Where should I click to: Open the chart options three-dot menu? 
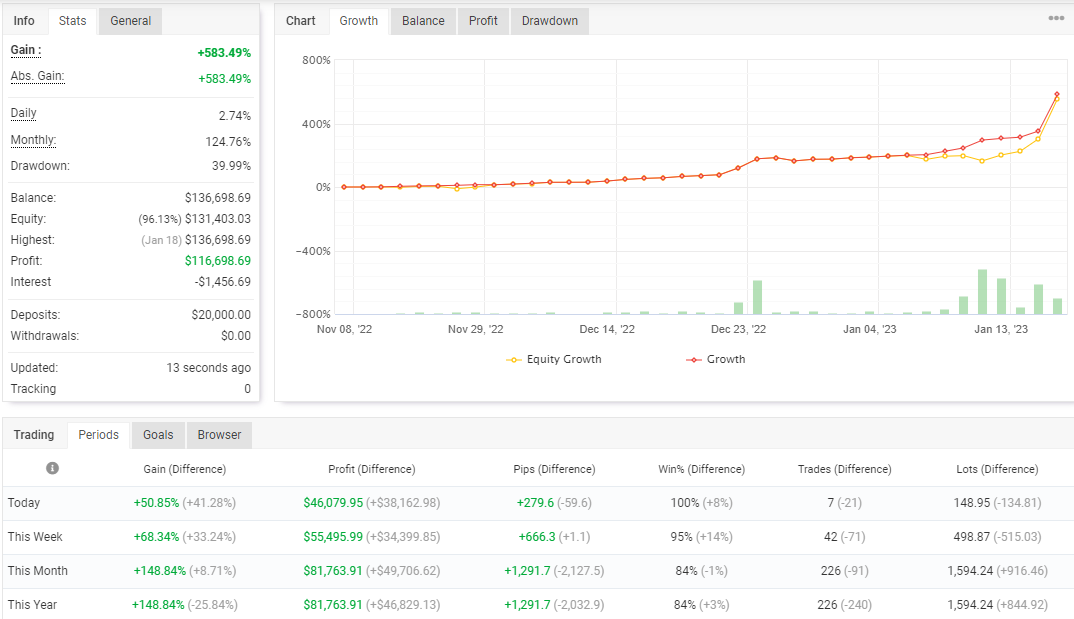click(1056, 18)
